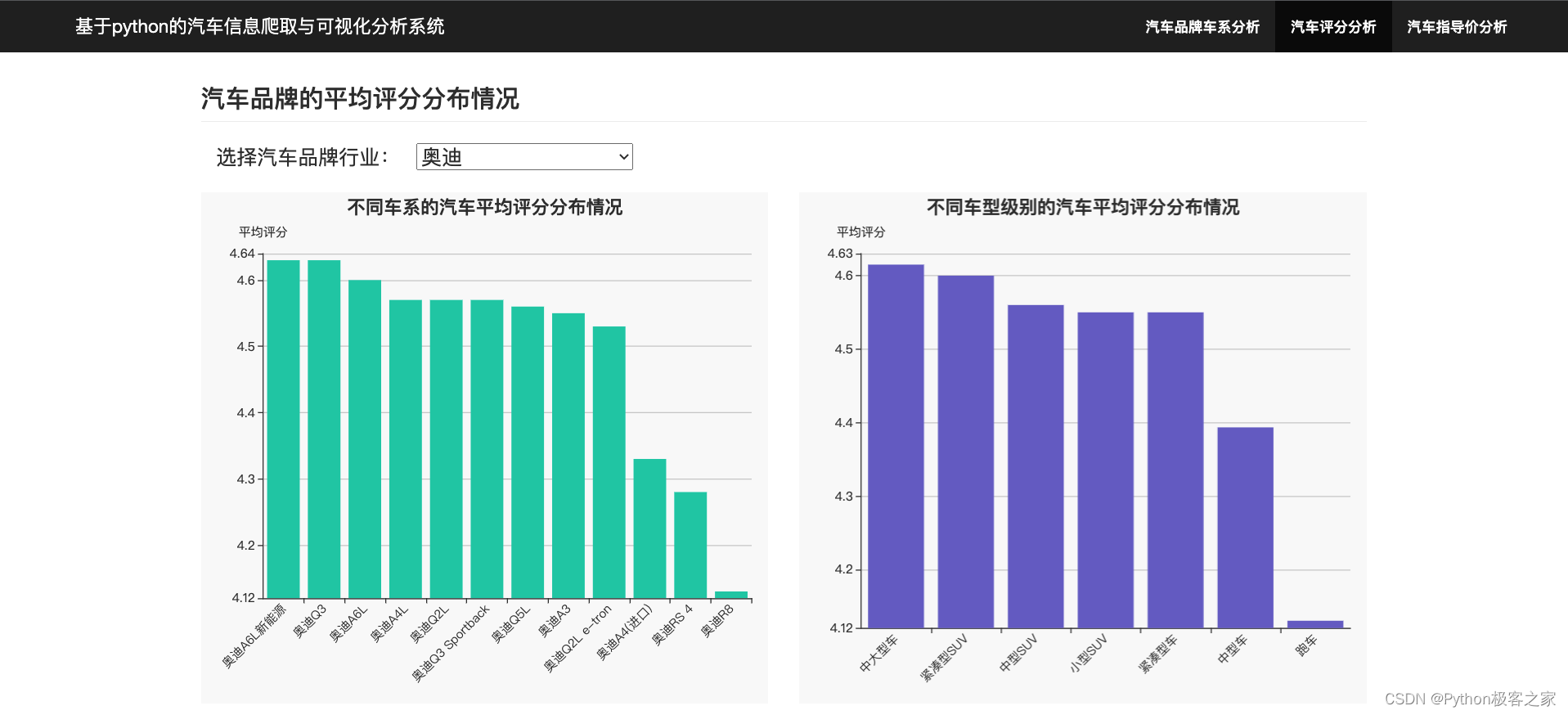The width and height of the screenshot is (1568, 715).
Task: Click the 跑车 axis label
Action: coord(1306,645)
